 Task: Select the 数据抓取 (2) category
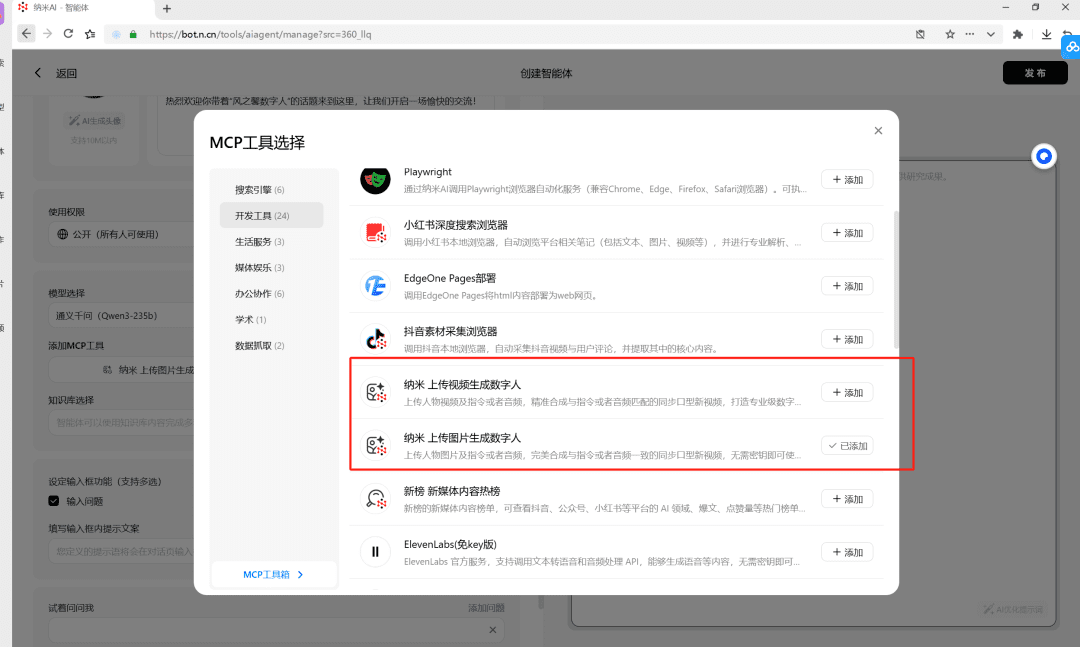coord(271,345)
